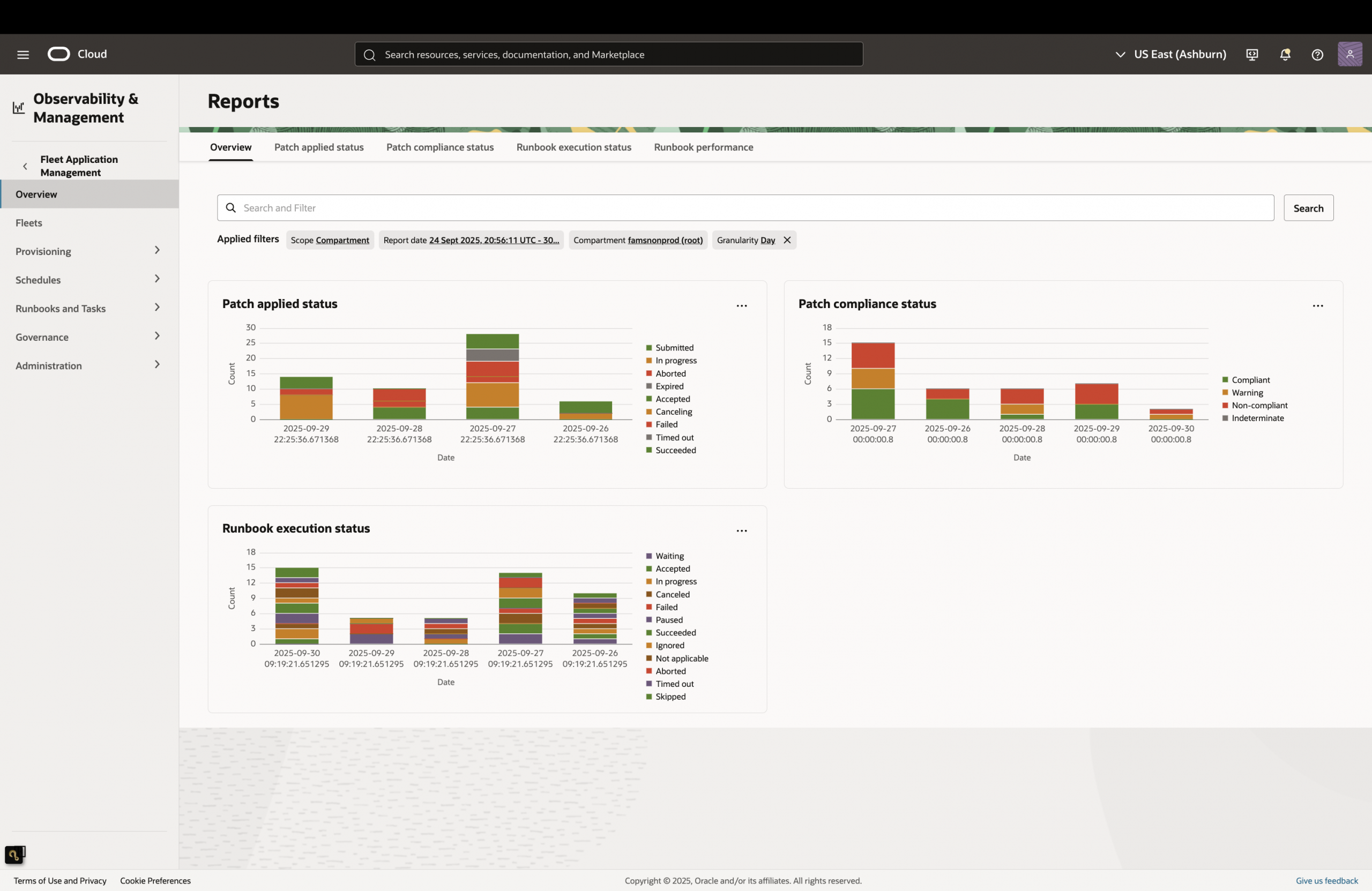
Task: Click the Observability & Management chart icon
Action: [x=18, y=107]
